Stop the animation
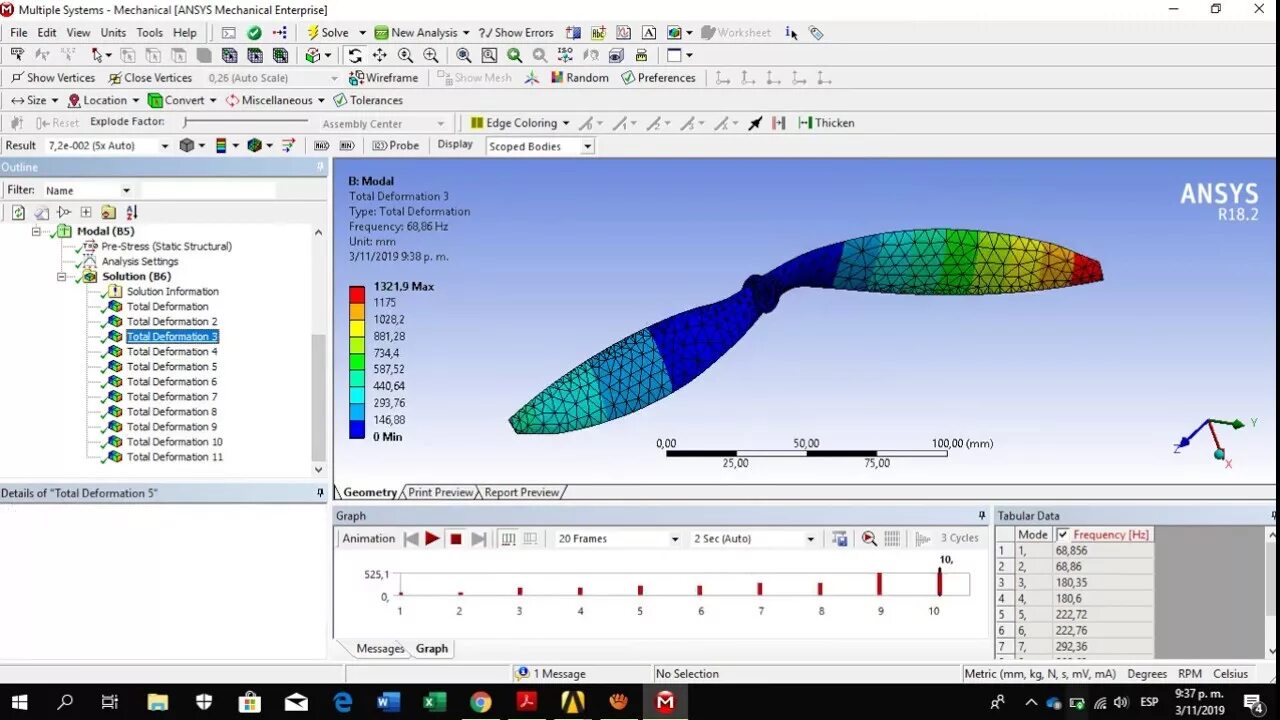Viewport: 1280px width, 720px height. click(x=456, y=539)
